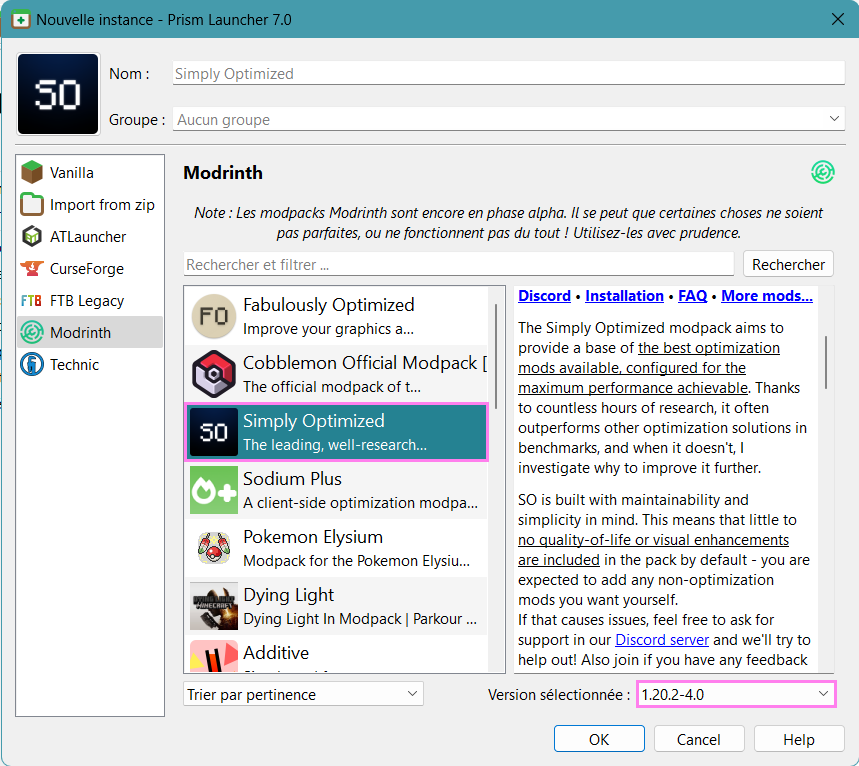Click the Sodium Plus green icon
Screen dimensions: 859x766
(x=214, y=490)
